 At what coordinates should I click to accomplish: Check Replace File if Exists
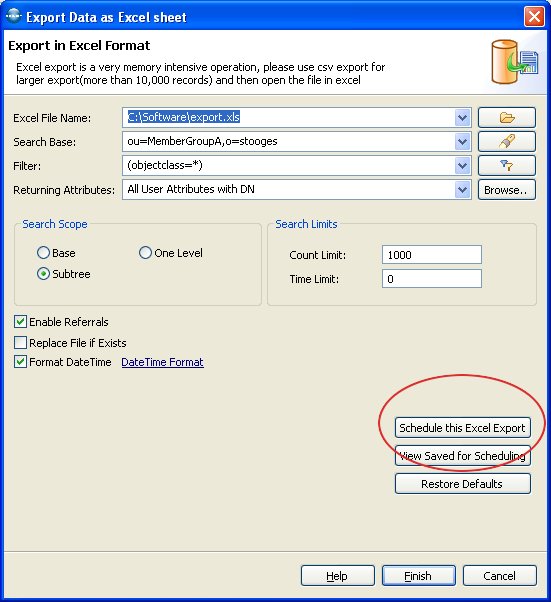click(20, 342)
